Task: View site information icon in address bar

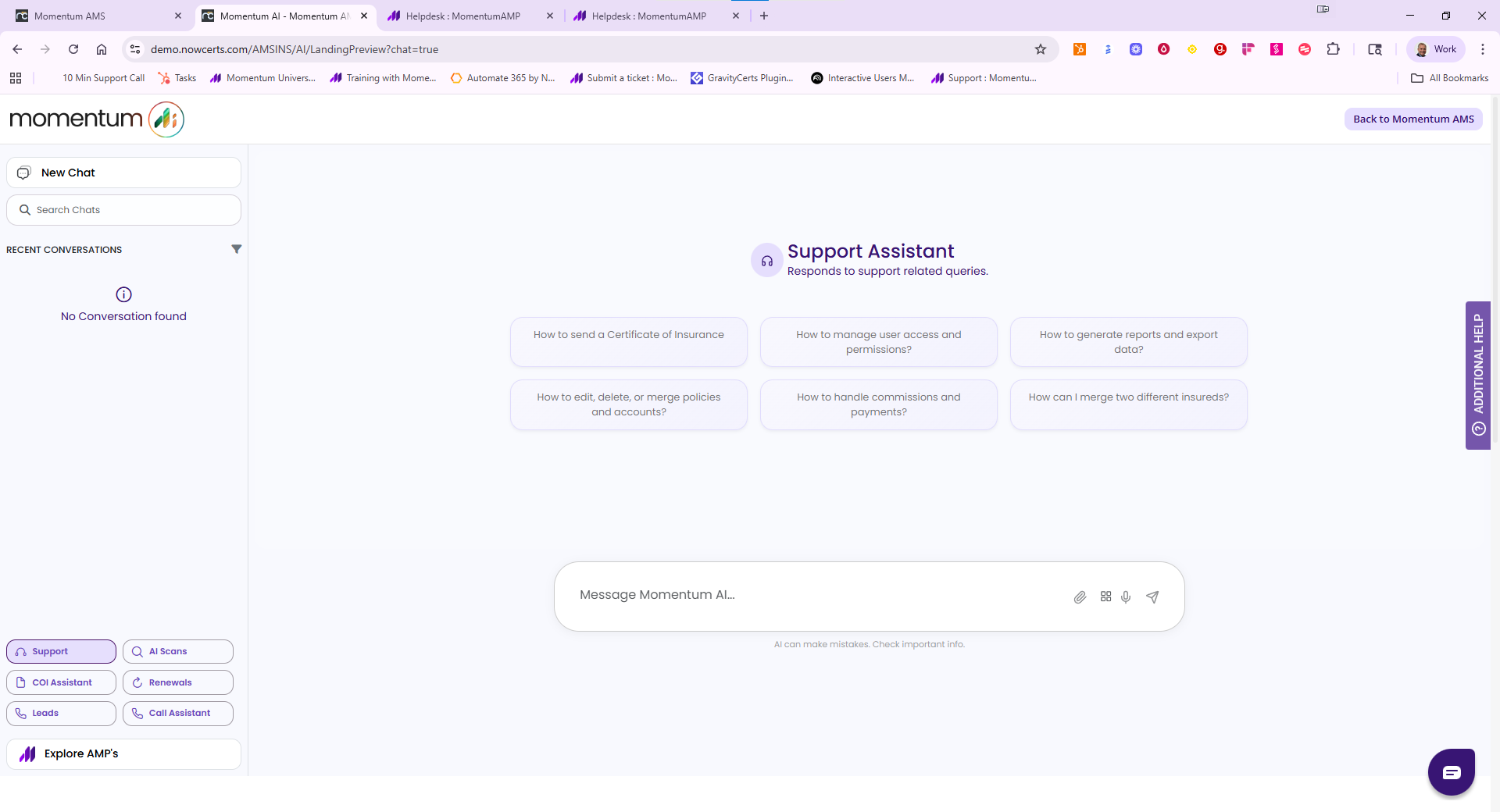Action: [135, 49]
